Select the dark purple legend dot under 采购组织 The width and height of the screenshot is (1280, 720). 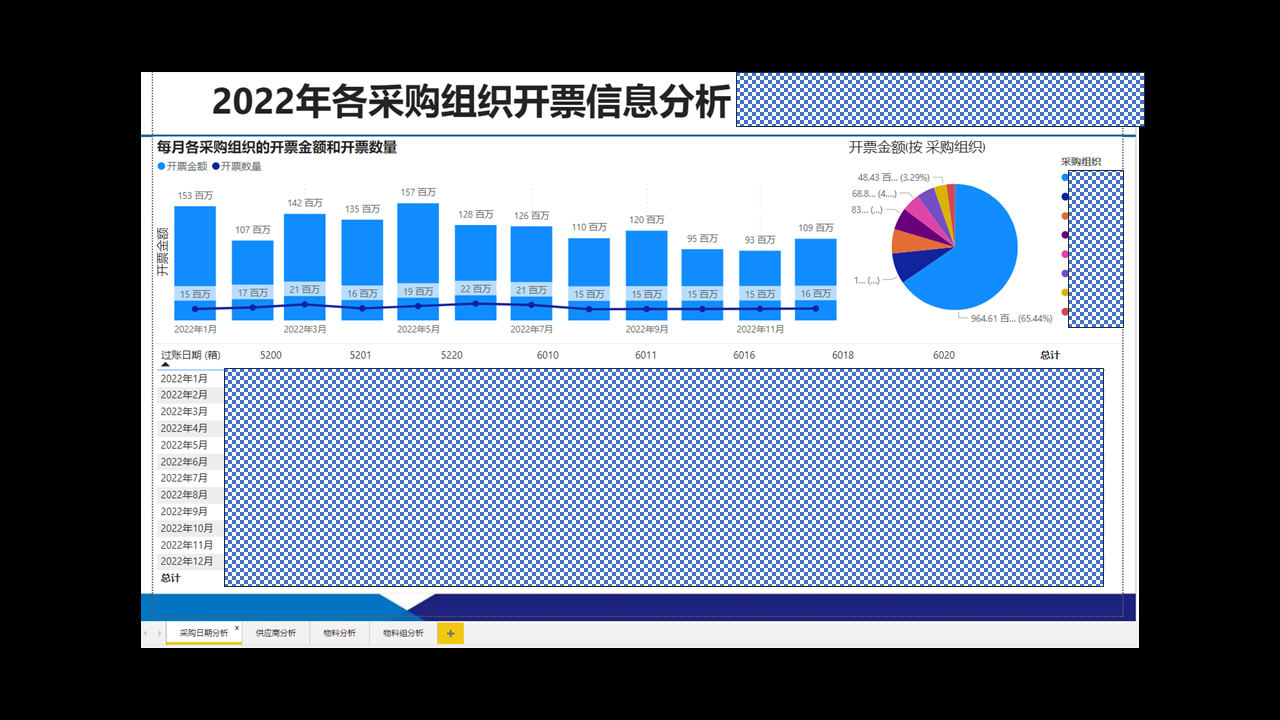(x=1064, y=235)
